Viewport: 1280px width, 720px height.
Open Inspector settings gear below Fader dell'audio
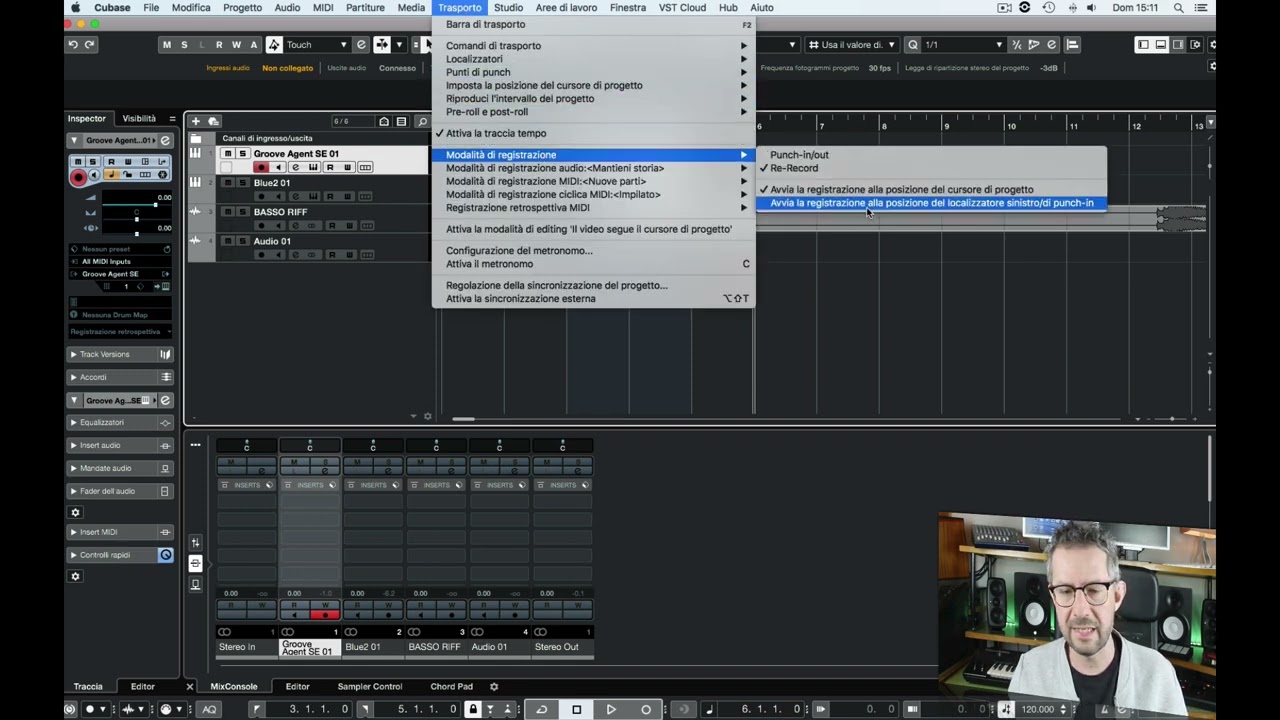75,512
